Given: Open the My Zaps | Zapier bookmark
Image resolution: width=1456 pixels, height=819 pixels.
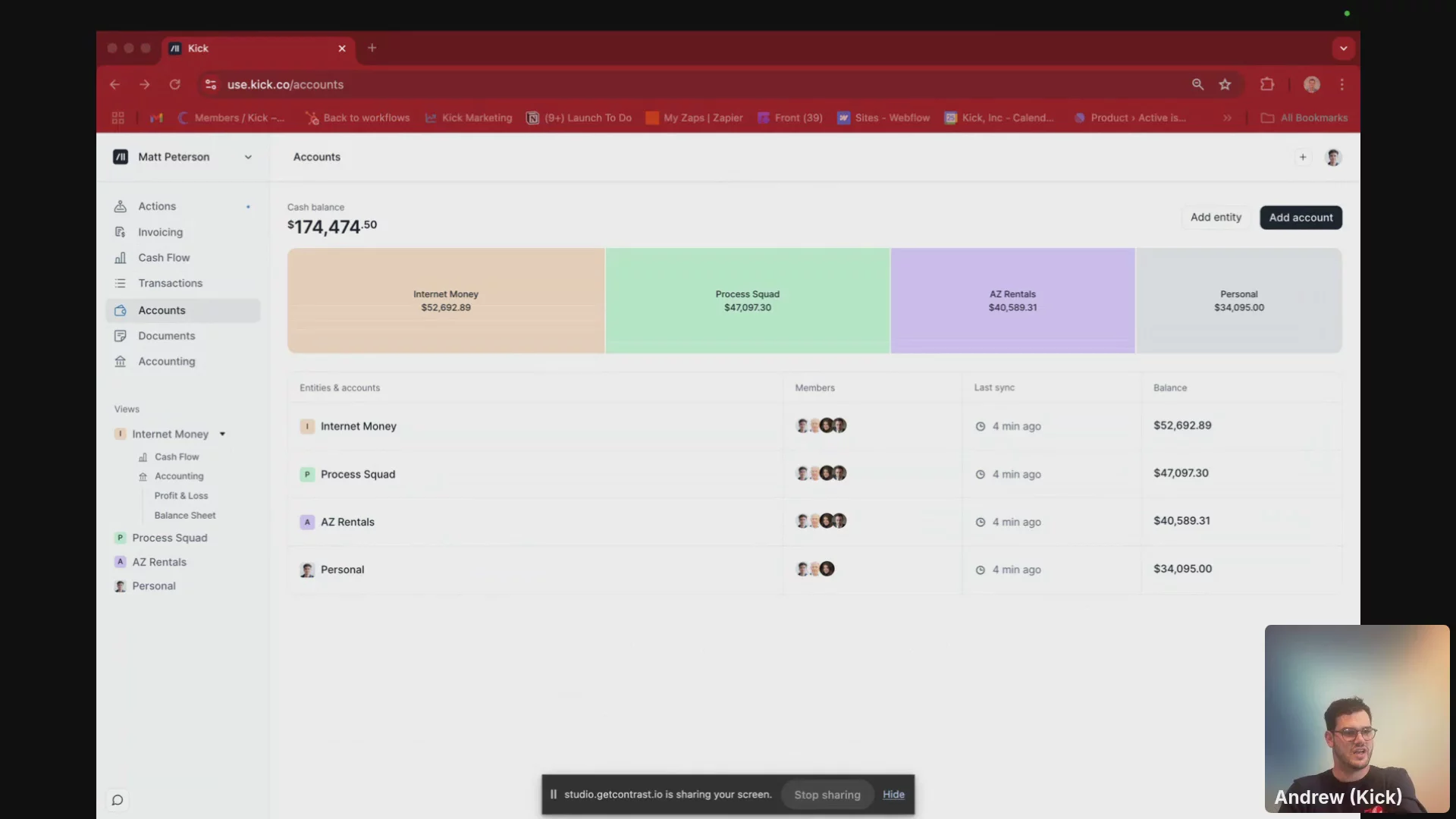Looking at the screenshot, I should coord(695,118).
